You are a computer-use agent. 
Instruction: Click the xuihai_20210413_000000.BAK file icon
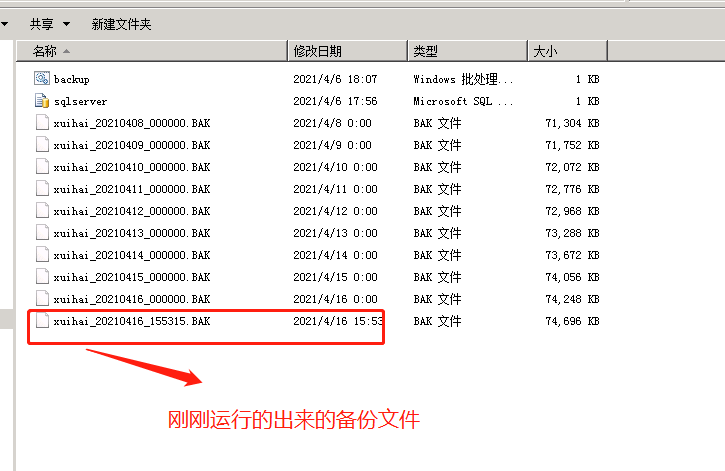tap(43, 232)
